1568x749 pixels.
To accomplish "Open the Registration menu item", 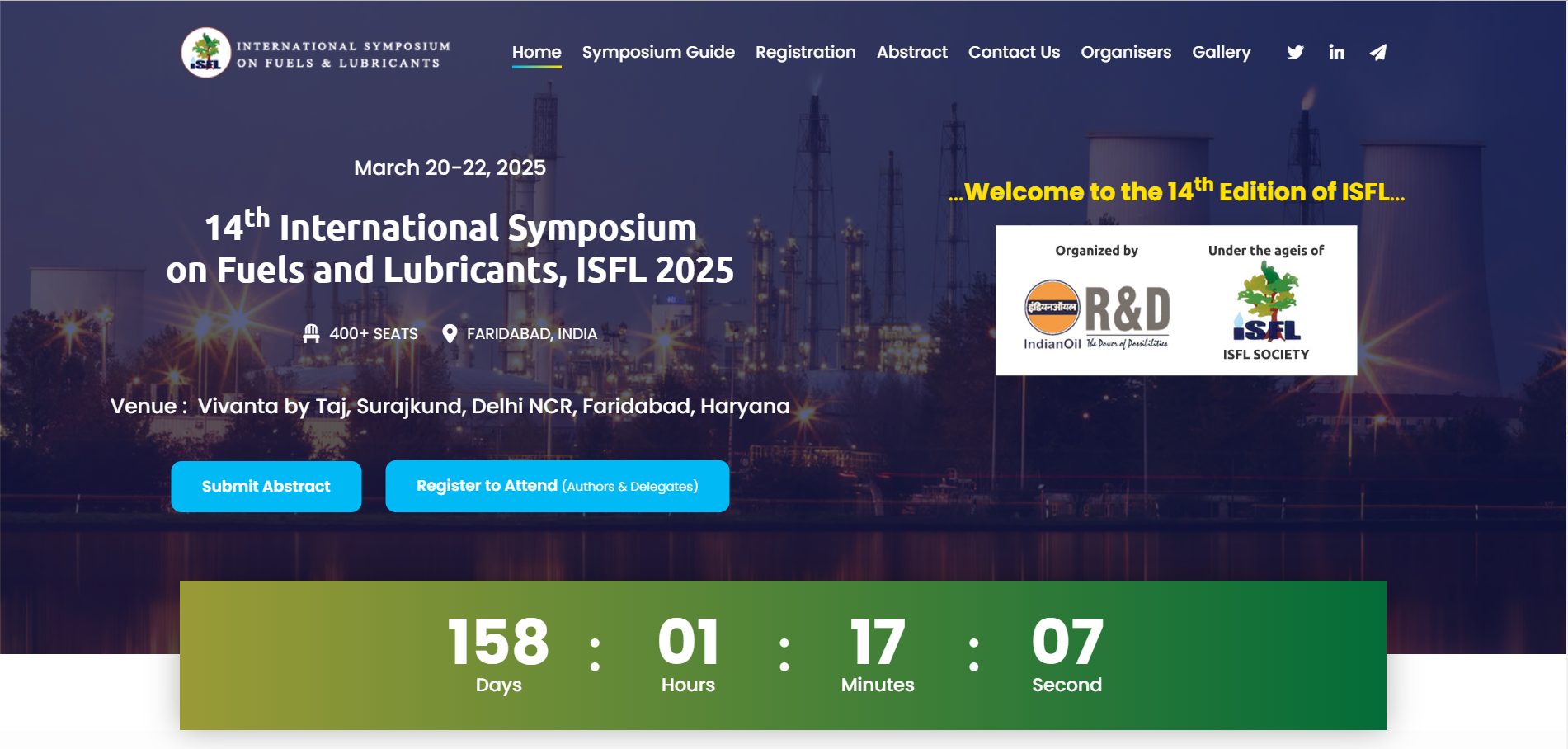I will coord(805,52).
